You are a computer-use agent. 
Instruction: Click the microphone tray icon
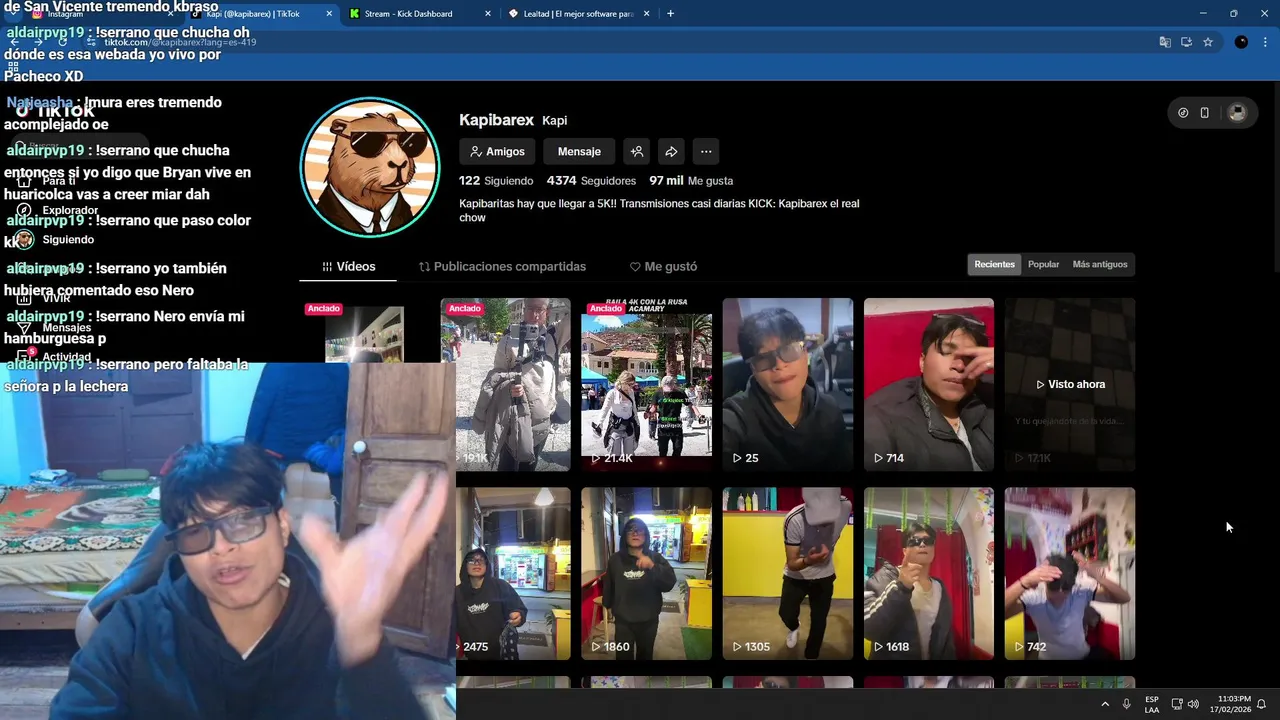point(1126,704)
